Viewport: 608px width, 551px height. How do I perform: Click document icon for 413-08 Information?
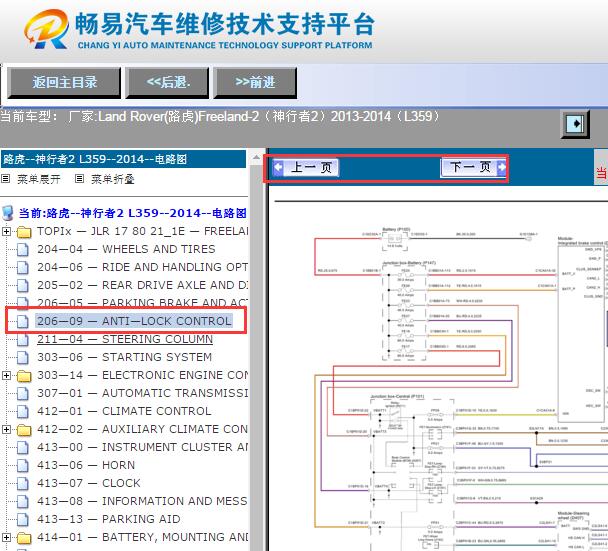click(23, 501)
